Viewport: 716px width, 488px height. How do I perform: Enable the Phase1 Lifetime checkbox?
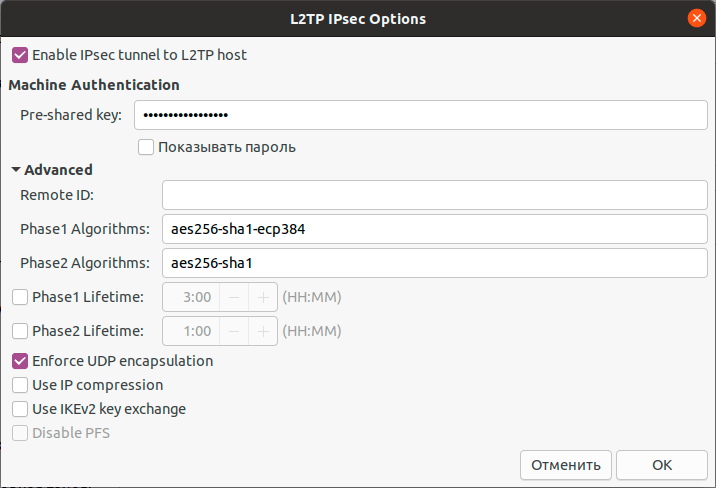tap(20, 297)
